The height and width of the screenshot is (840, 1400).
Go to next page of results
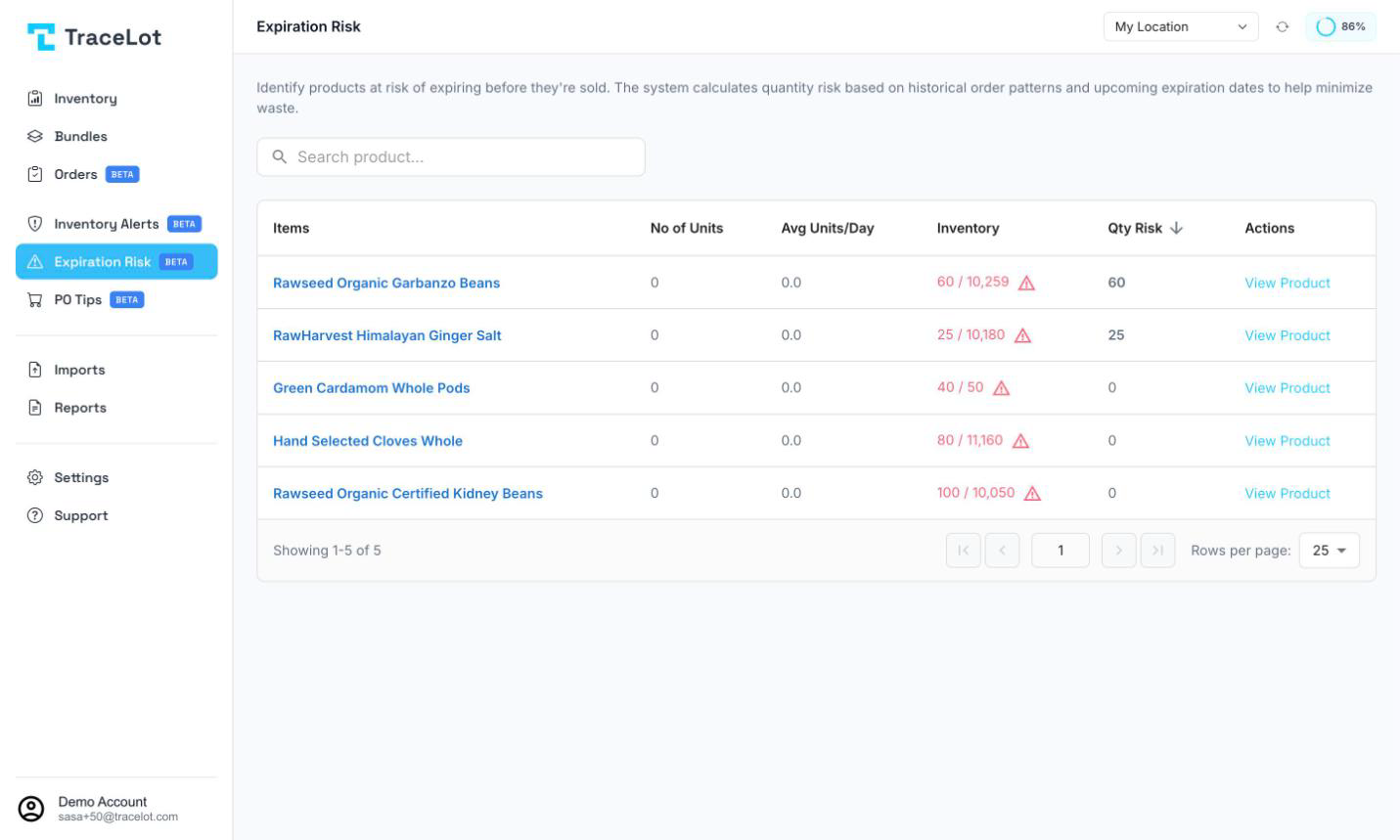pyautogui.click(x=1118, y=551)
